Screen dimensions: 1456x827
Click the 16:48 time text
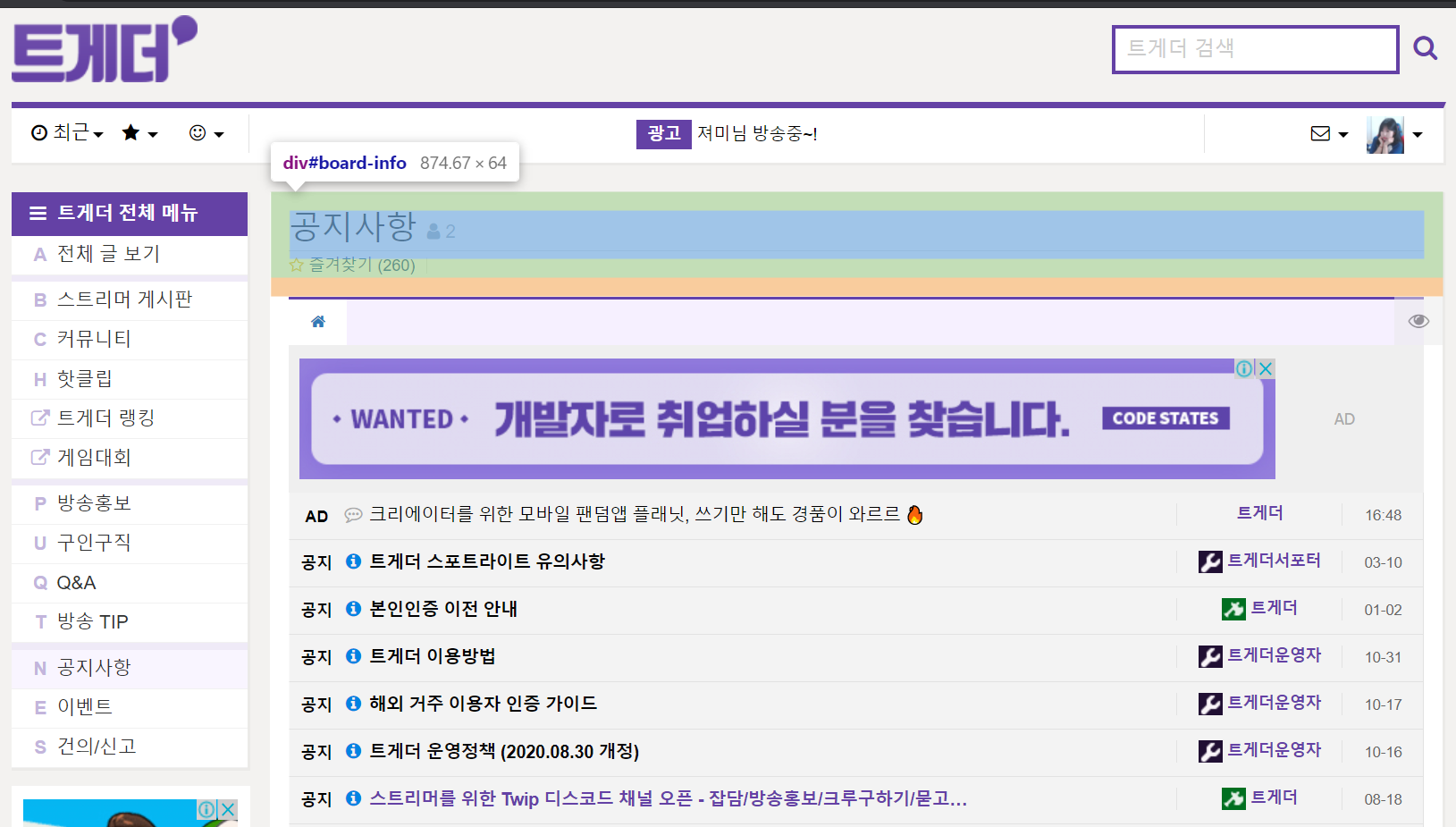coord(1383,515)
